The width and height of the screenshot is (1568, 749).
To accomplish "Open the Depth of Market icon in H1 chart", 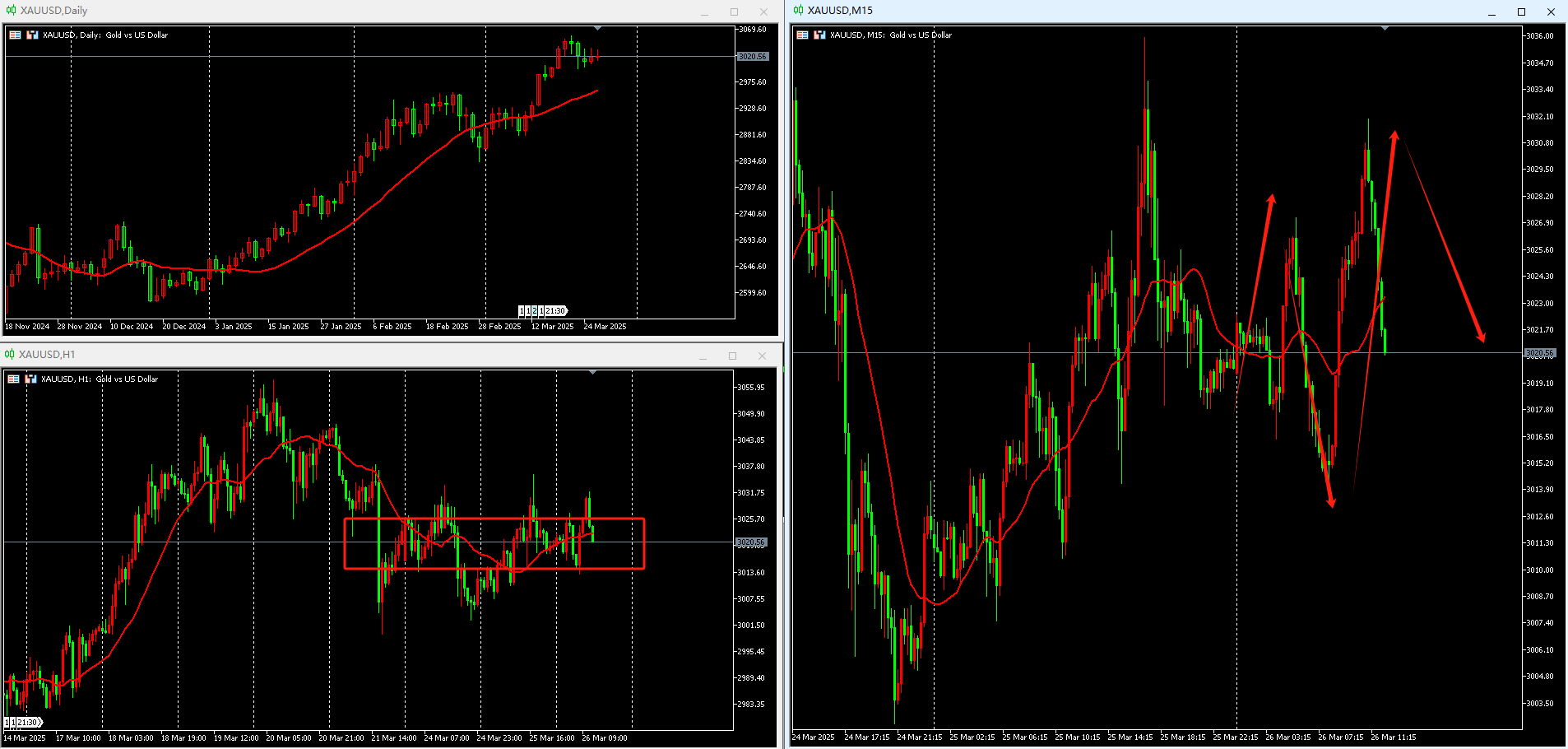I will [13, 379].
